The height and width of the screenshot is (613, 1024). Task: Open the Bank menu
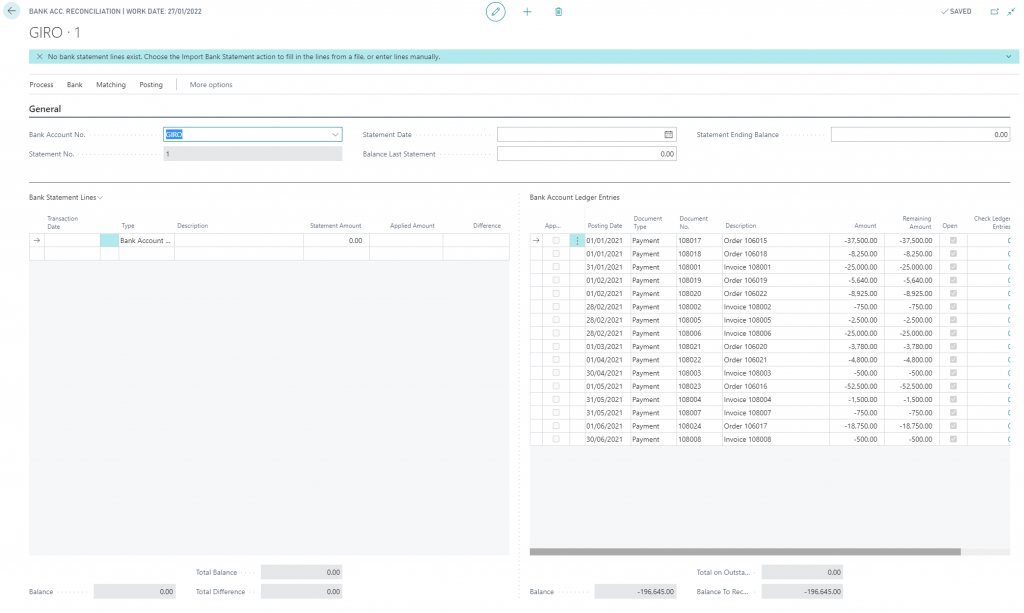click(x=74, y=85)
